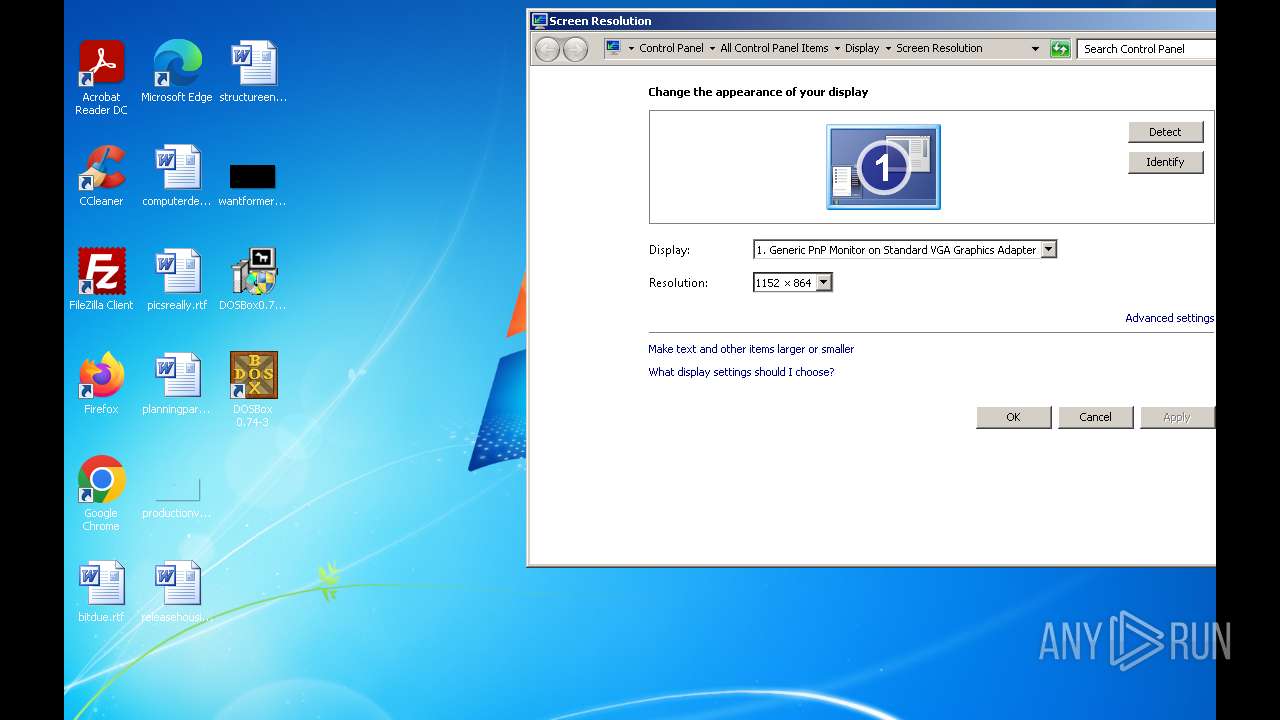Open Acrobat Reader DC desktop icon
This screenshot has width=1280, height=720.
click(x=101, y=77)
